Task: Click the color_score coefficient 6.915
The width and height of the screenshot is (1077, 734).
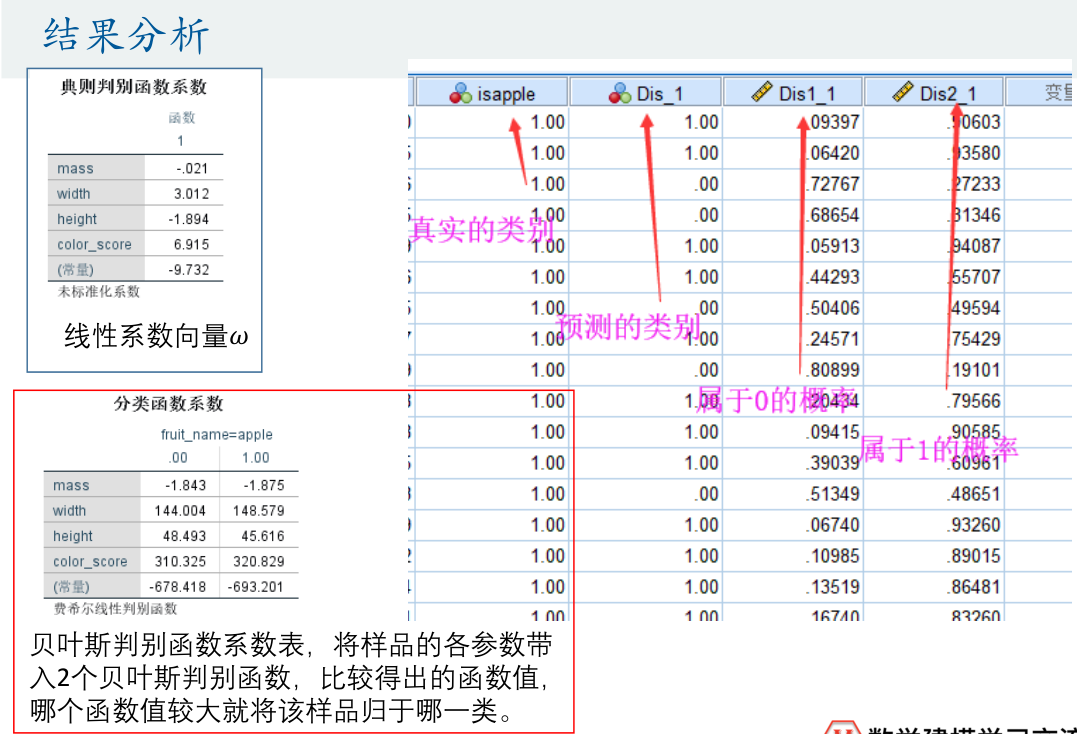Action: [192, 244]
